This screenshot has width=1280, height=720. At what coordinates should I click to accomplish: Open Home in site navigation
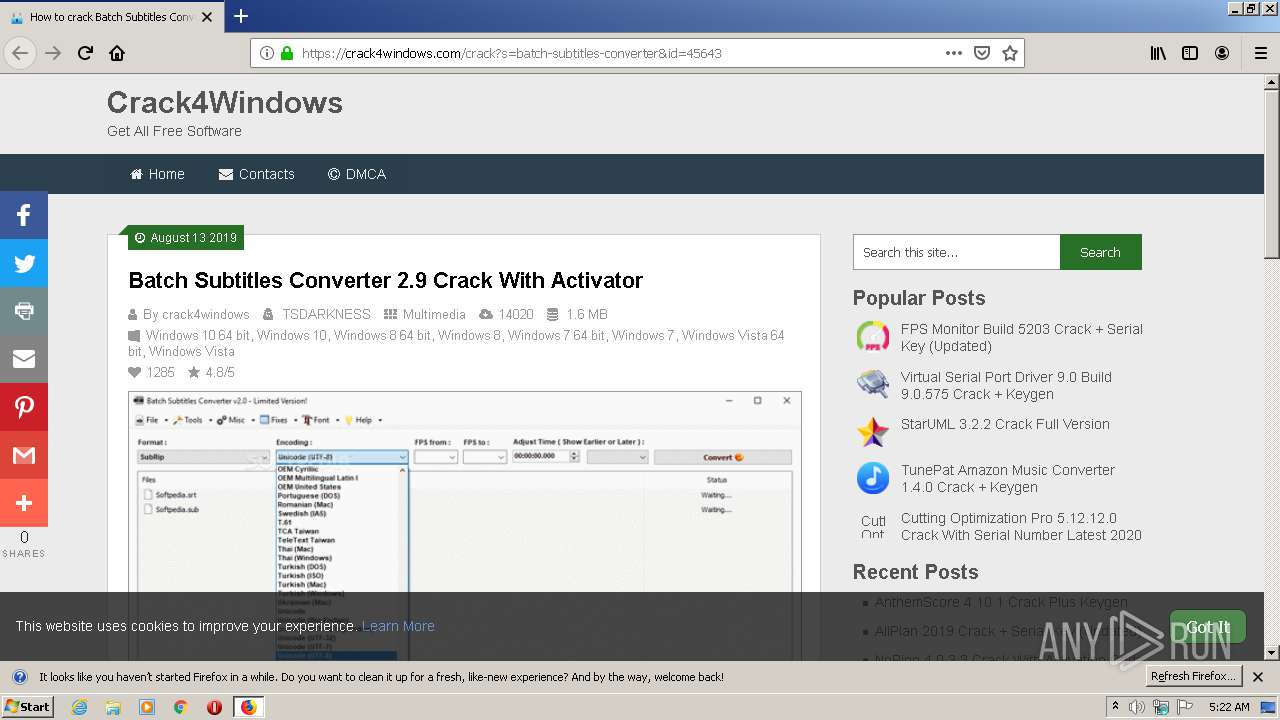(157, 174)
